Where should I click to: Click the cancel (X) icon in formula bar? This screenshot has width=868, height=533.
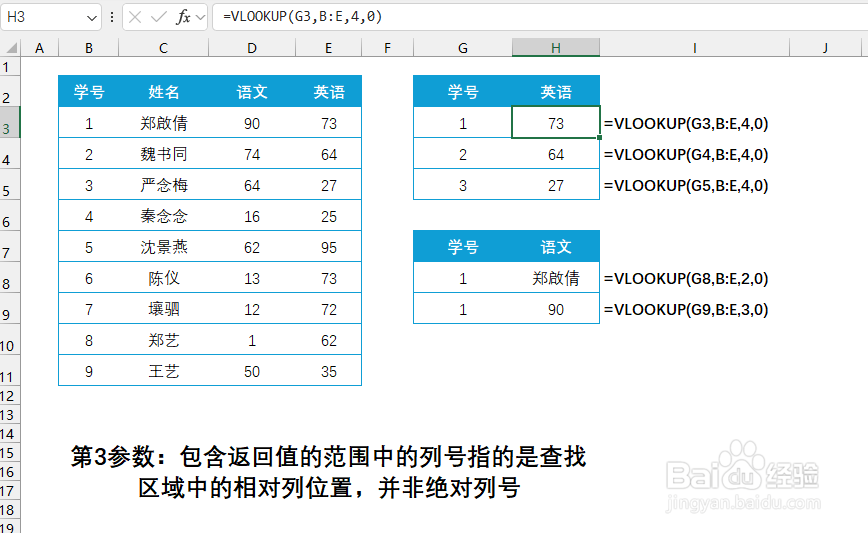point(135,17)
